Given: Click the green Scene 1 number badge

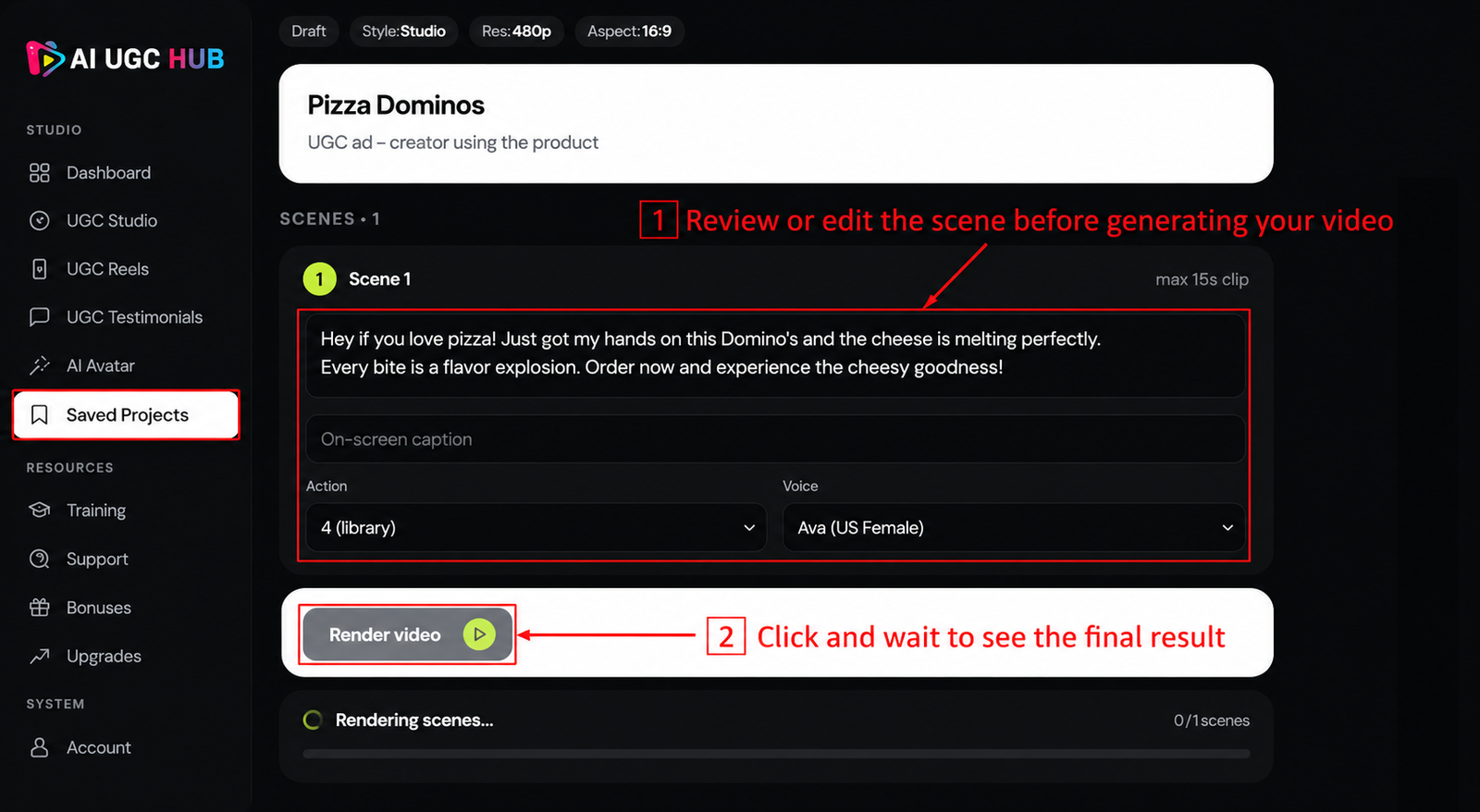Looking at the screenshot, I should (x=319, y=278).
